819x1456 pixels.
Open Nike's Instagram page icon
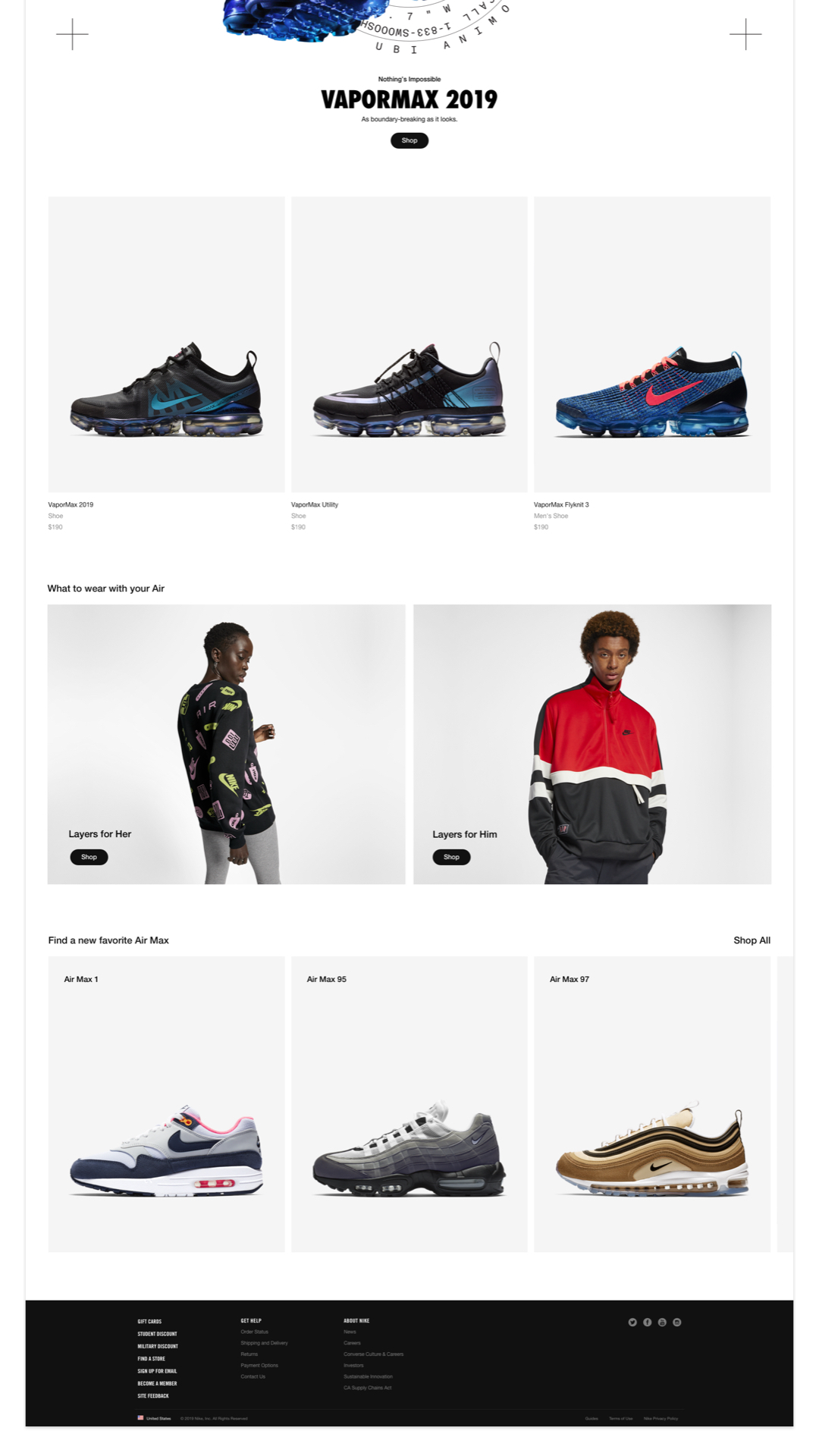pyautogui.click(x=677, y=1322)
